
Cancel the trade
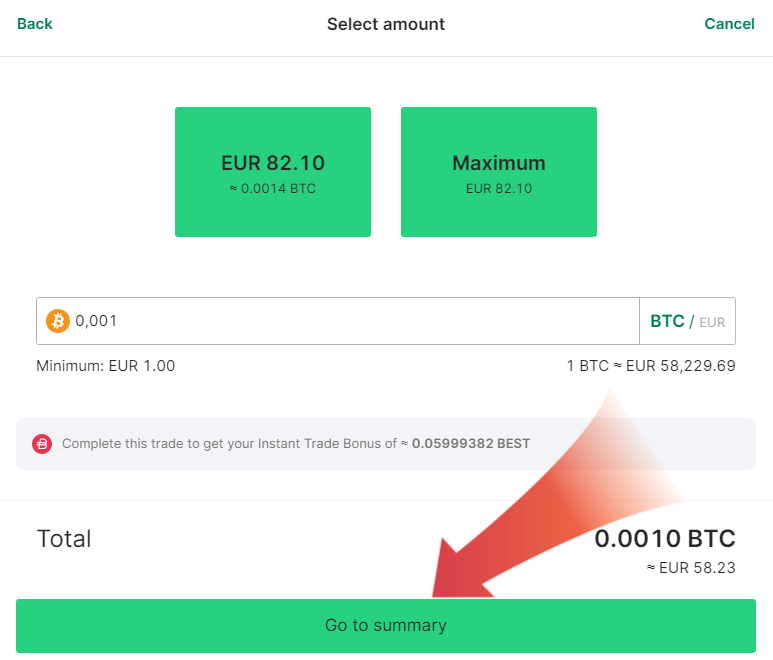[729, 24]
